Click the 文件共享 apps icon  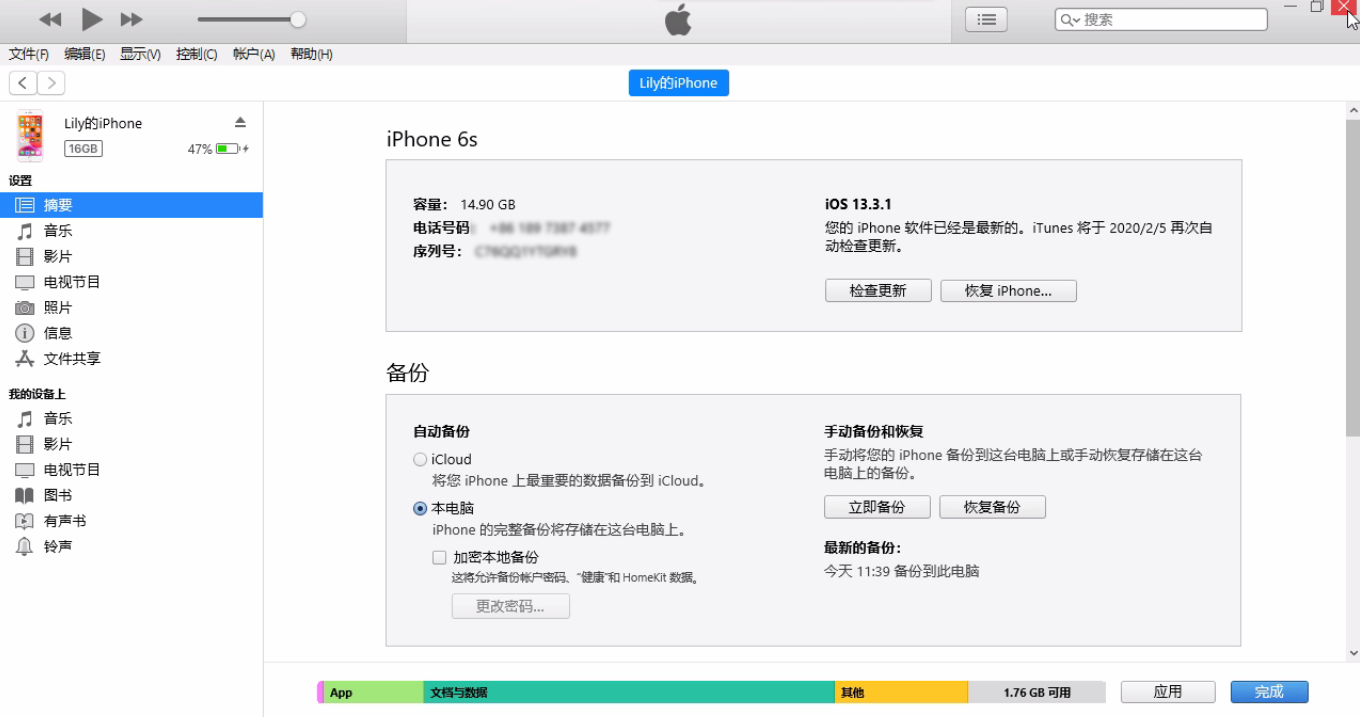click(25, 359)
